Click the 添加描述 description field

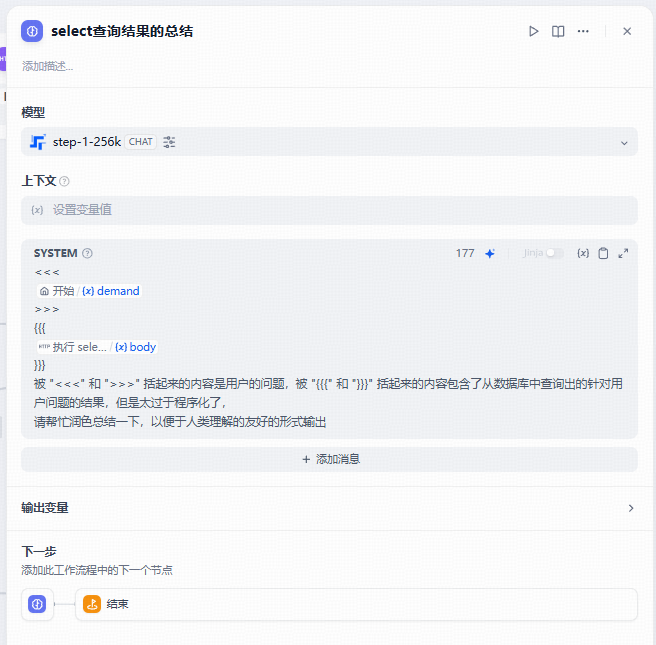[47, 66]
